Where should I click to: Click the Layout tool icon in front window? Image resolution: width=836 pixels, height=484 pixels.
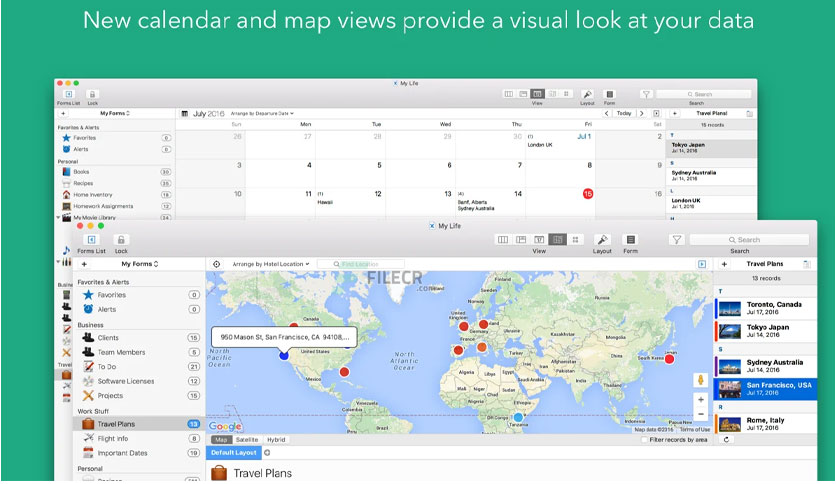602,239
